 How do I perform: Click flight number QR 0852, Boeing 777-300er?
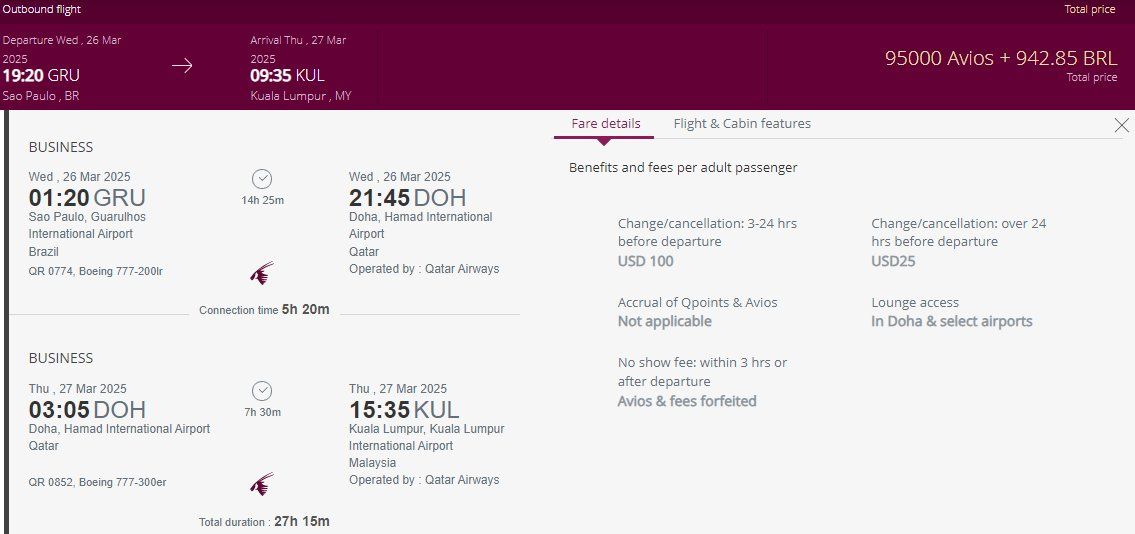(98, 482)
